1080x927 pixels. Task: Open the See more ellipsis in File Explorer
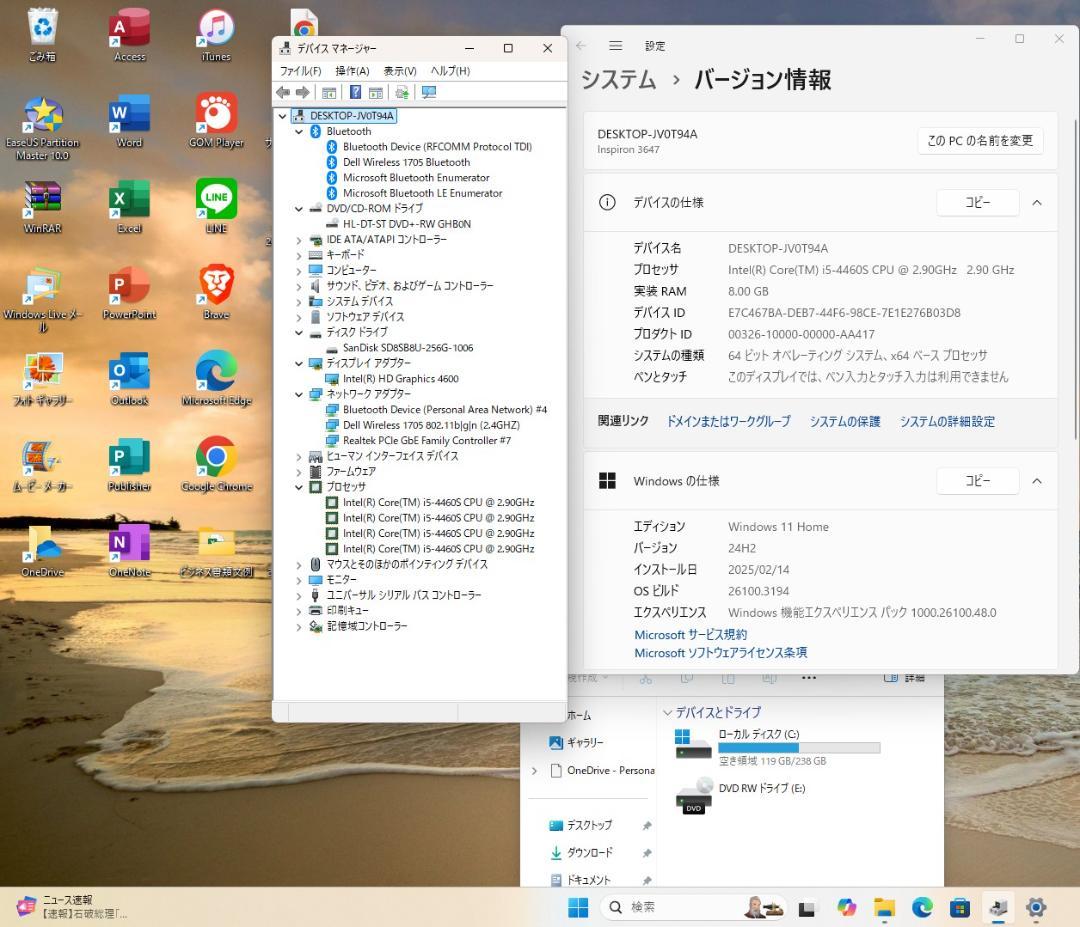click(810, 678)
